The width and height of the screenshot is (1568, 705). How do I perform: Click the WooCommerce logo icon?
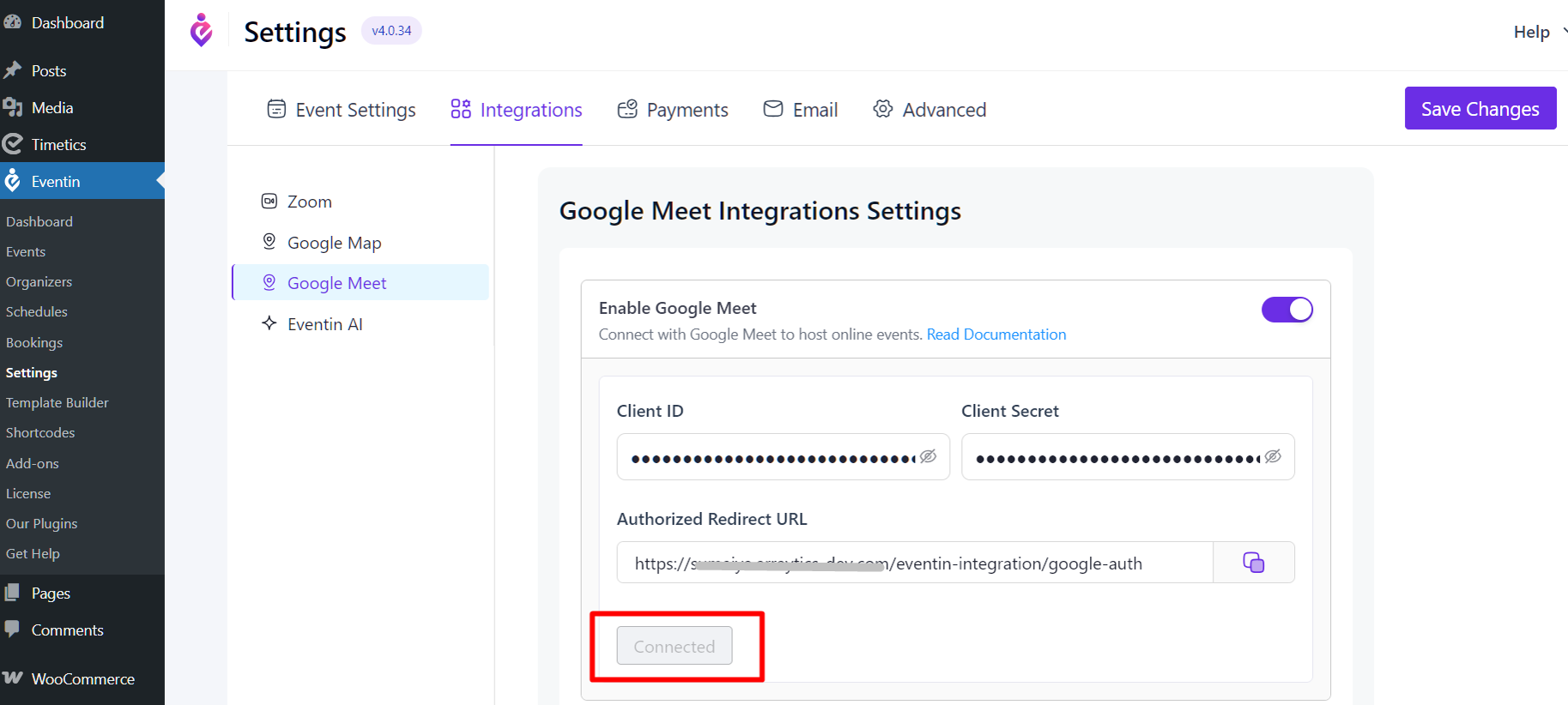tap(12, 678)
